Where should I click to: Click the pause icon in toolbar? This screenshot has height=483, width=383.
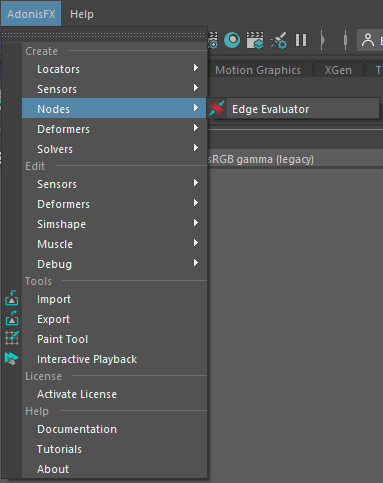tap(301, 40)
